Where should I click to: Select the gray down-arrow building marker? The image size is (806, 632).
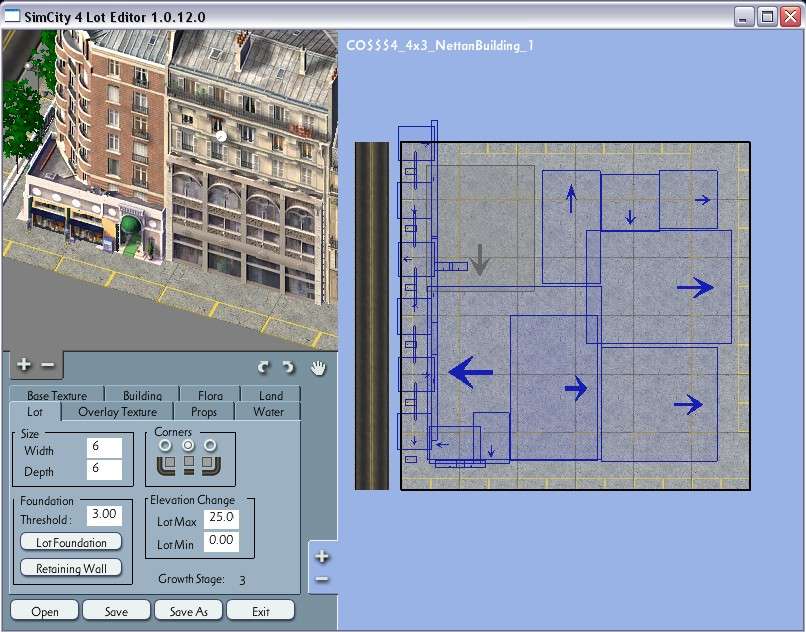(x=480, y=260)
